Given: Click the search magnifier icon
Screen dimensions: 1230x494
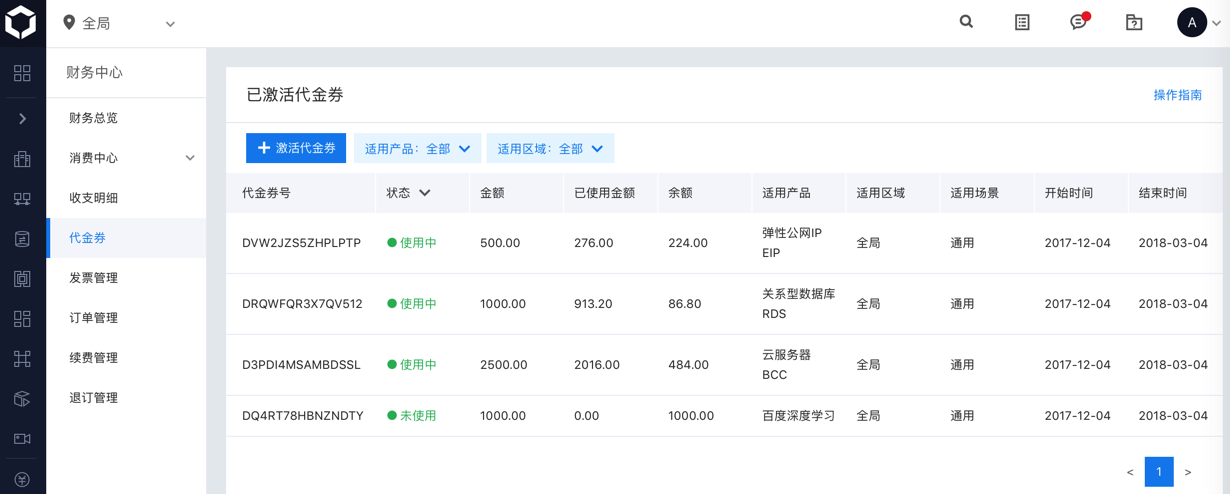Looking at the screenshot, I should [966, 22].
